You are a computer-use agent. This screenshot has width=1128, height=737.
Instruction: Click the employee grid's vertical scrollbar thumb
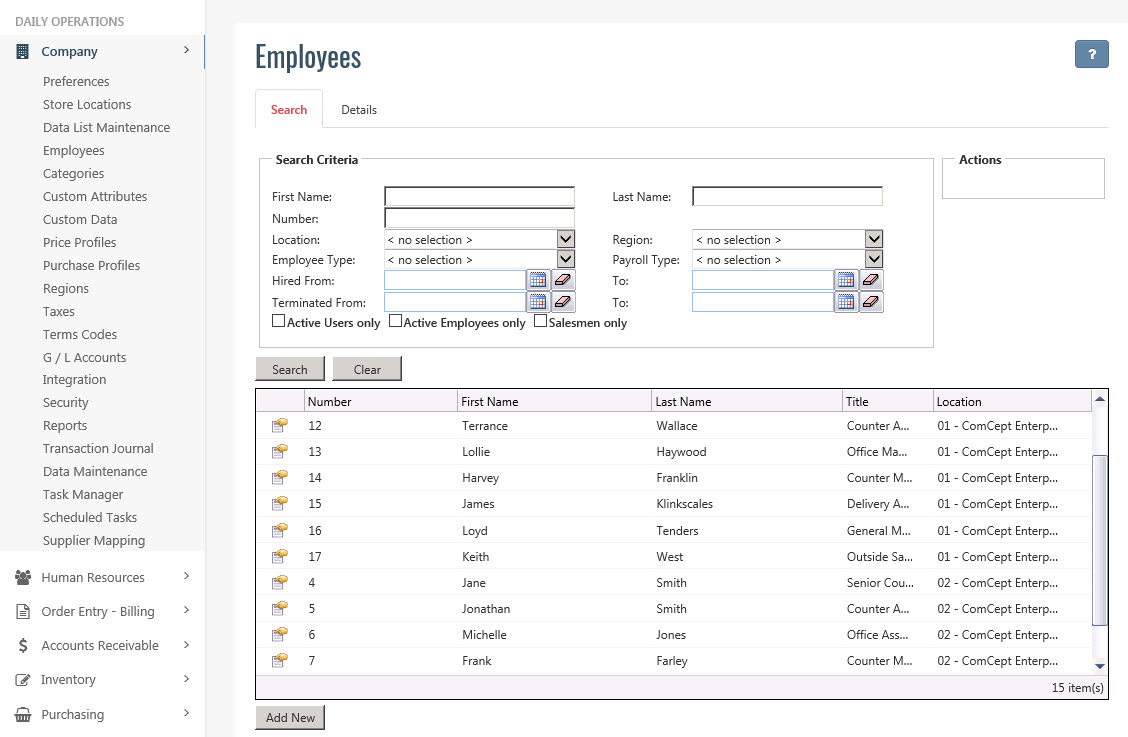[1100, 540]
